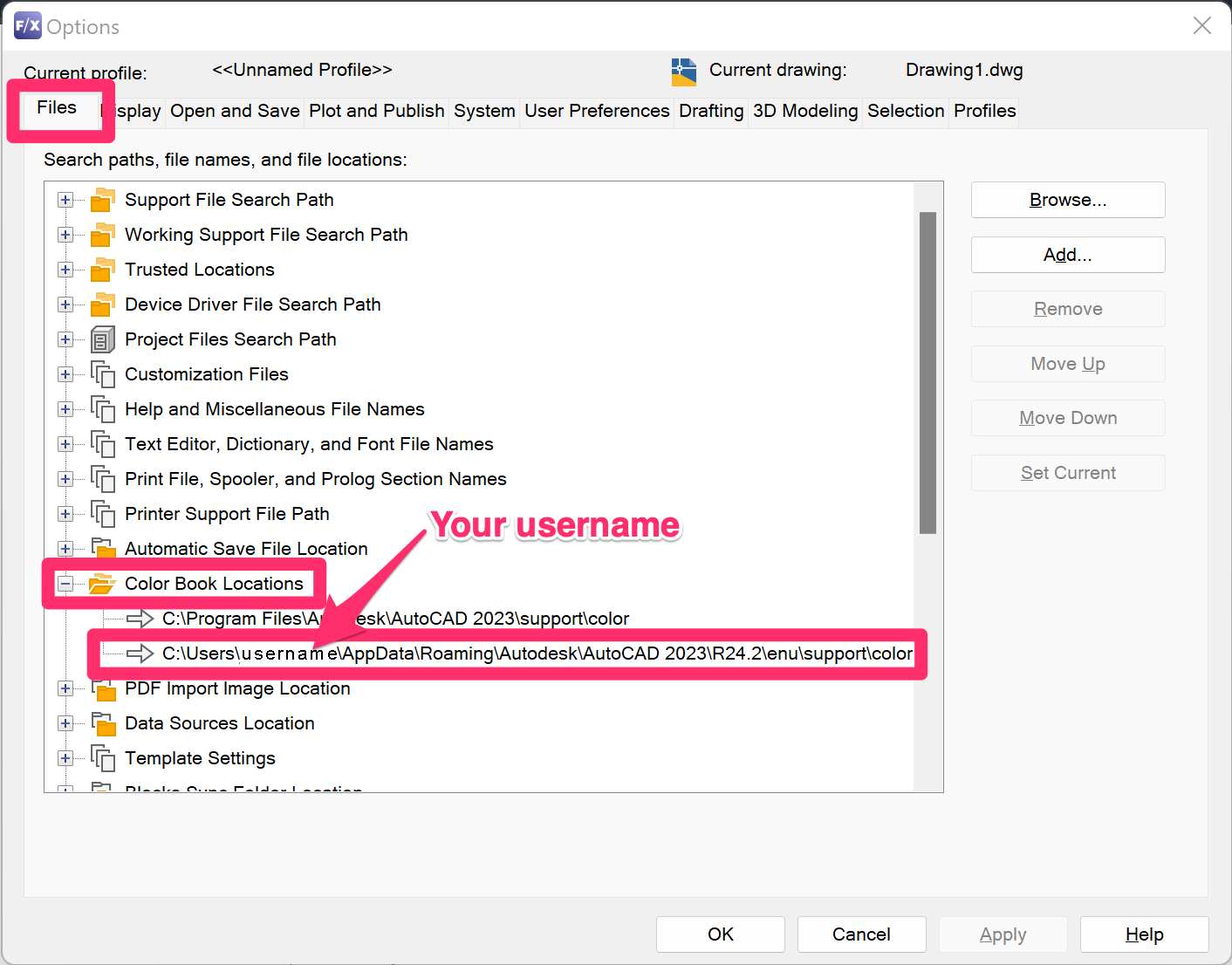Image resolution: width=1232 pixels, height=965 pixels.
Task: Select the Program Files AutoCAD 2023 support\color path
Action: coord(395,619)
